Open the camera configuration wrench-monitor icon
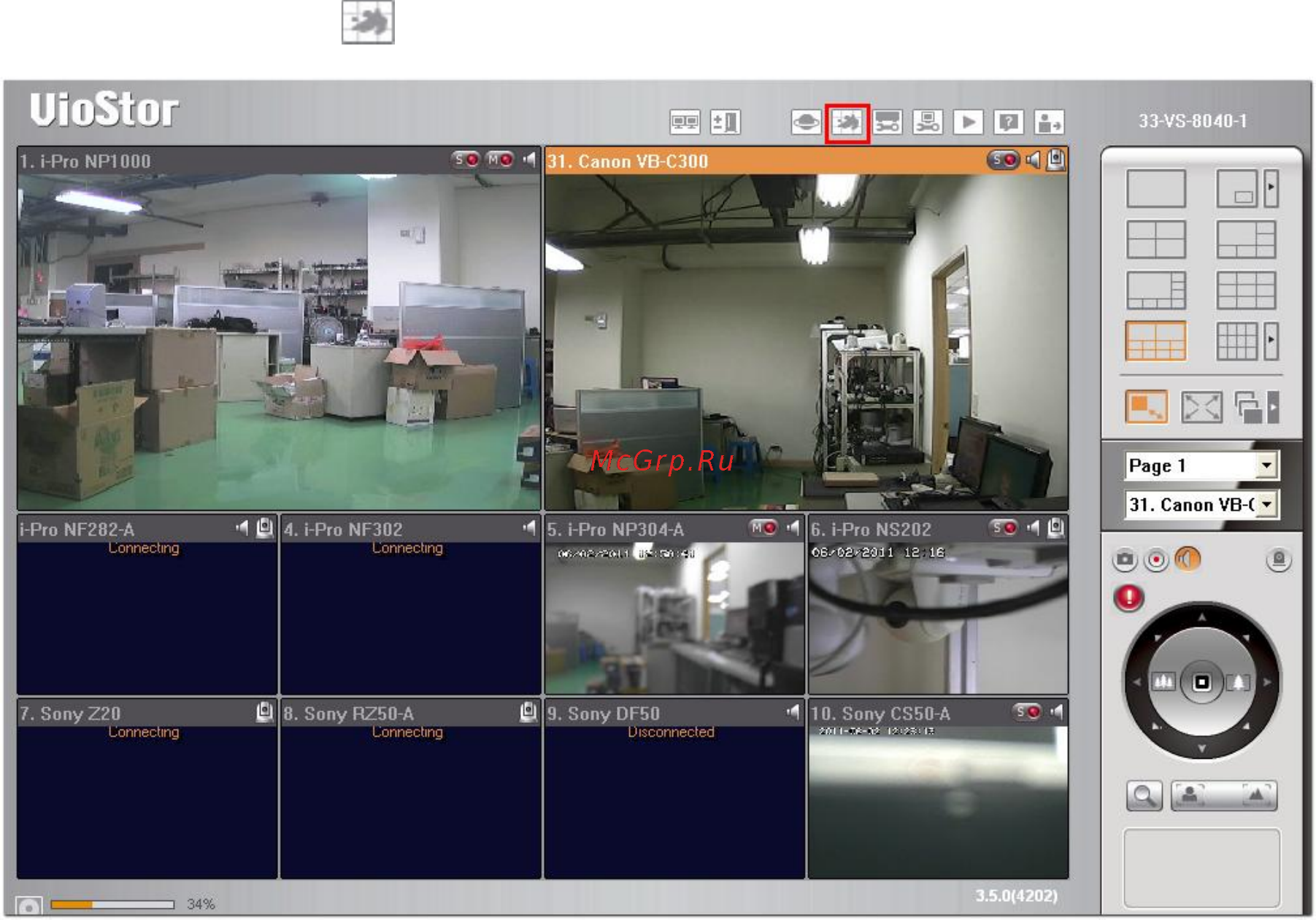This screenshot has height=920, width=1316. 928,122
